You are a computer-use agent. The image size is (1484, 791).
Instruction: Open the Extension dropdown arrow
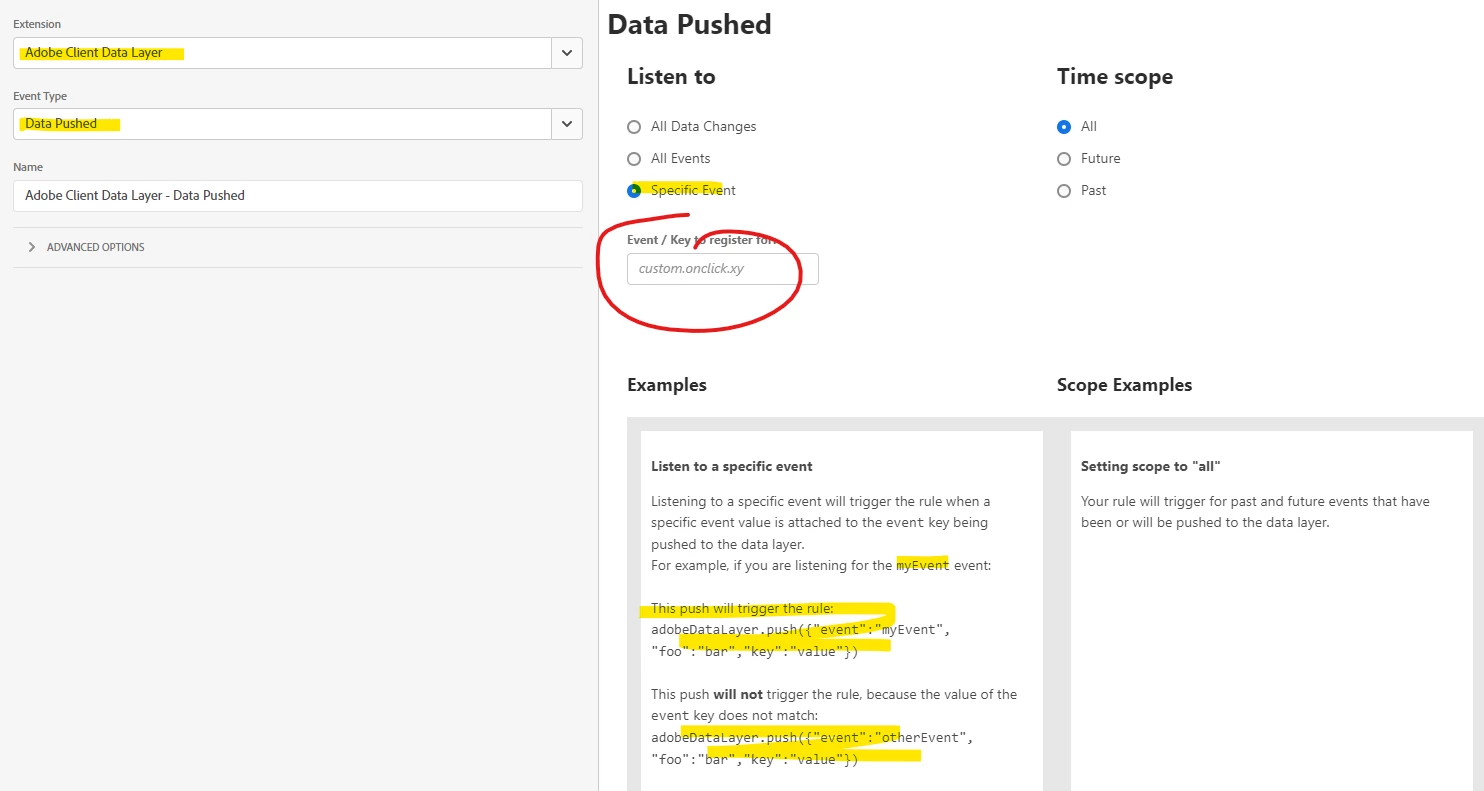tap(567, 53)
